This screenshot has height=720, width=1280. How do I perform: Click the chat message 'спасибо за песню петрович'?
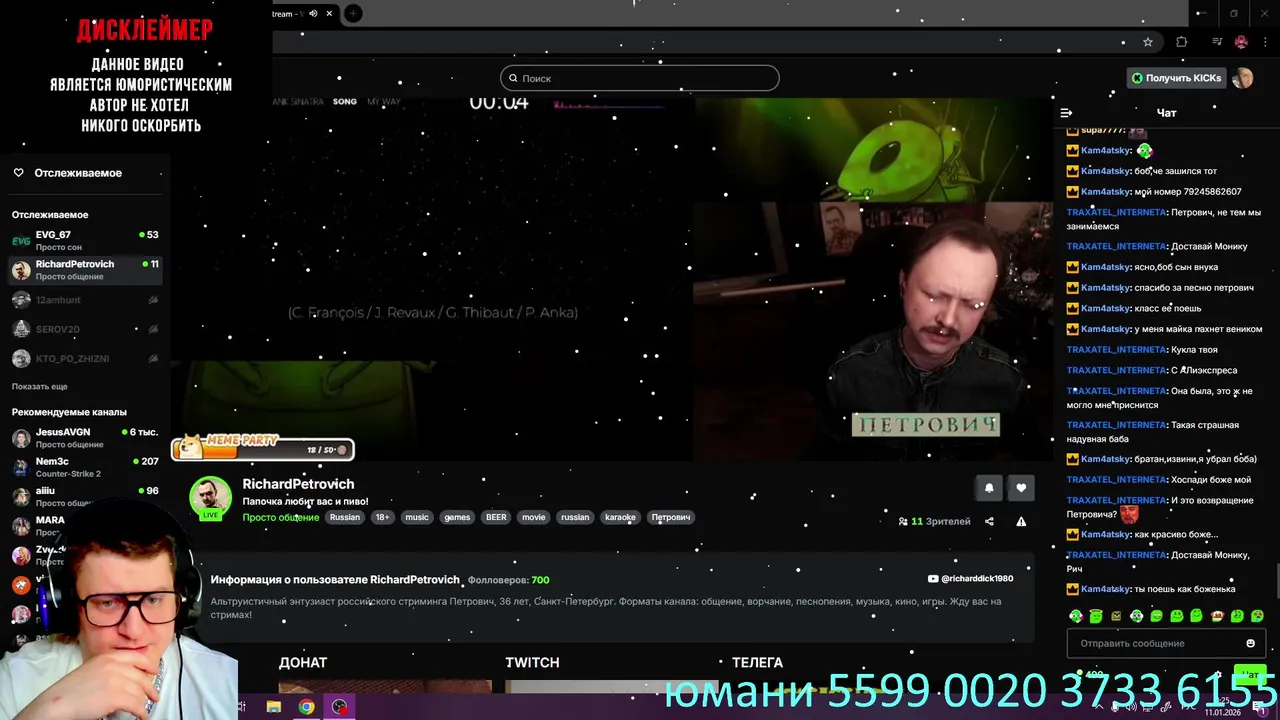tap(1194, 288)
